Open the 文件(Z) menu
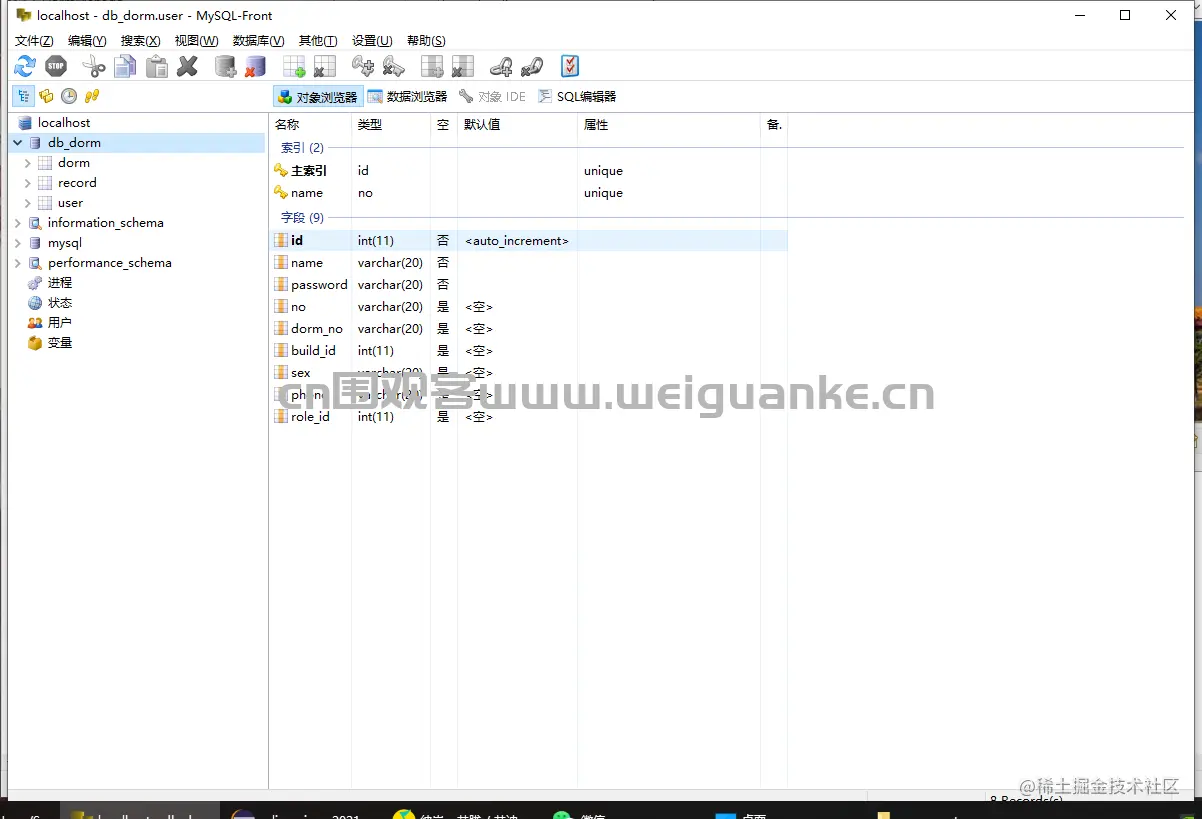The image size is (1202, 819). (34, 41)
